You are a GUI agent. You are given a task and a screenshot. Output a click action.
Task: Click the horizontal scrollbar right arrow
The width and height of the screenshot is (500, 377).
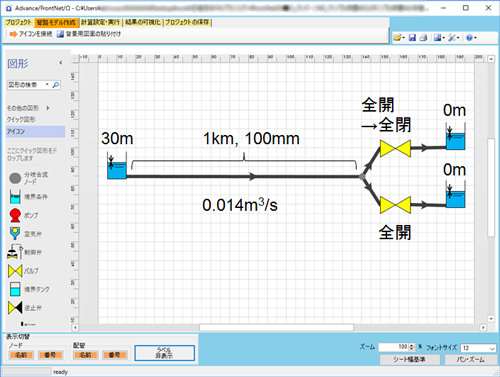483,328
